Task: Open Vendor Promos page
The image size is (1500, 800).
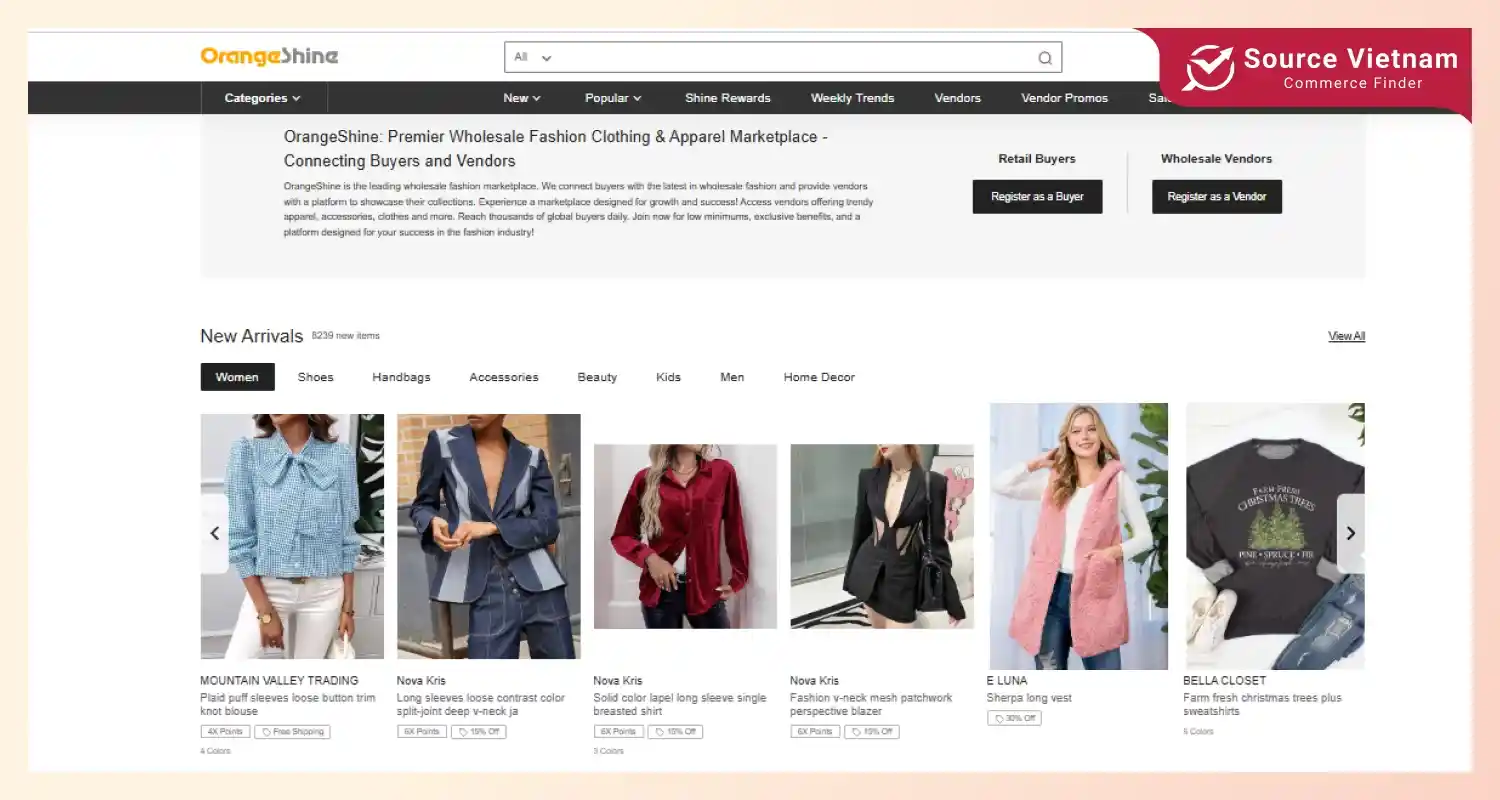Action: pos(1064,98)
